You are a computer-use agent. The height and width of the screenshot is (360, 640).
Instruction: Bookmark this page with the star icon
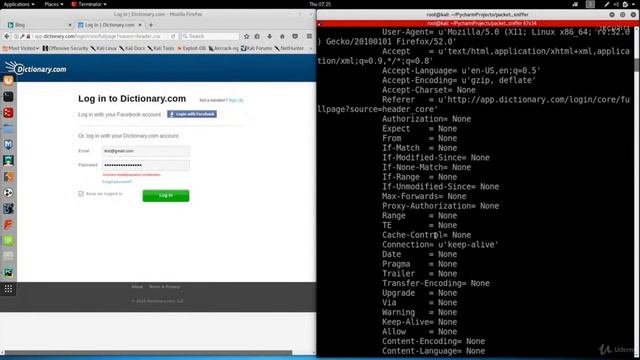point(247,36)
